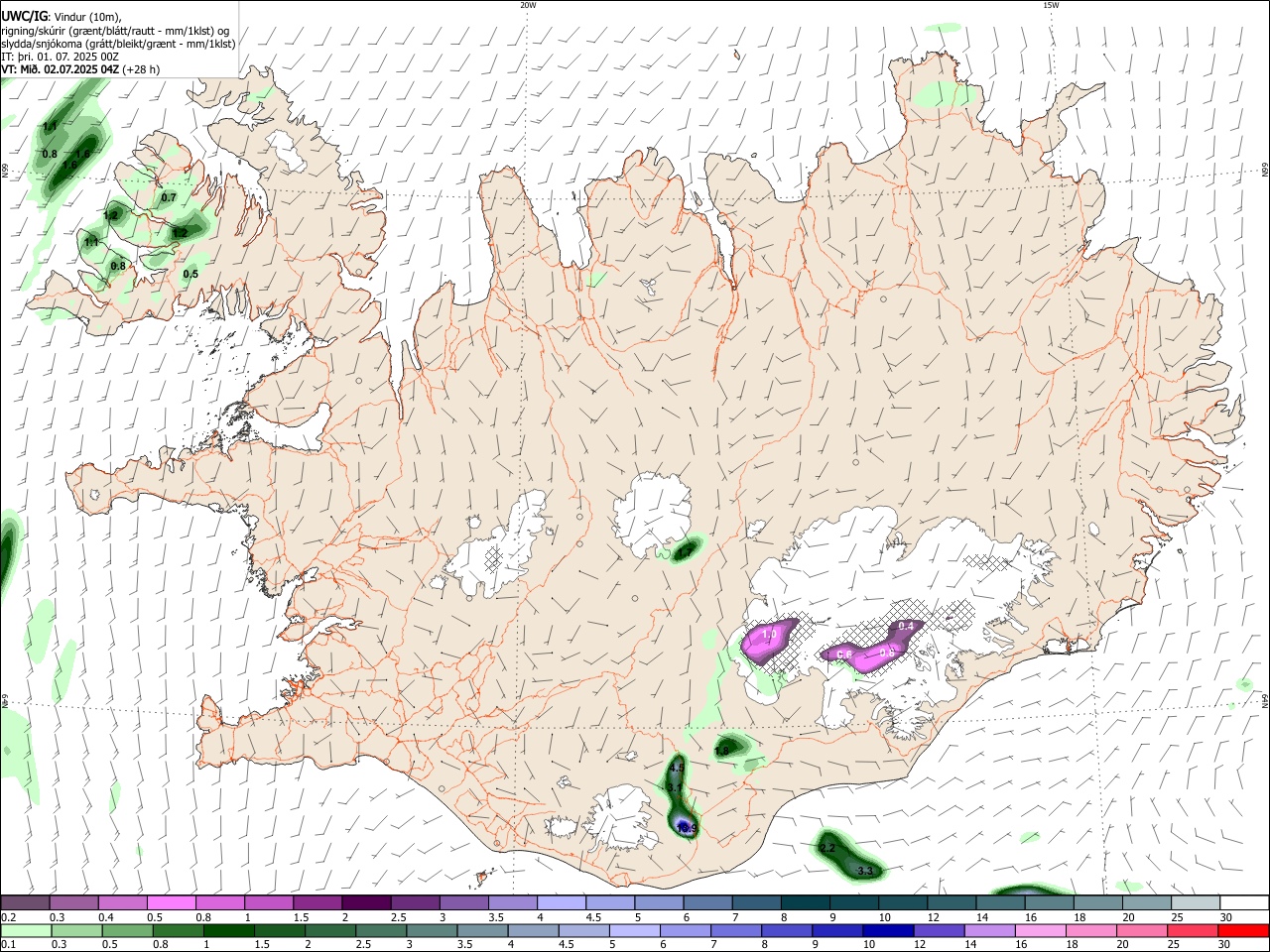This screenshot has height=952, width=1270.
Task: Click the 3.3 rain value offshore south
Action: tap(865, 871)
